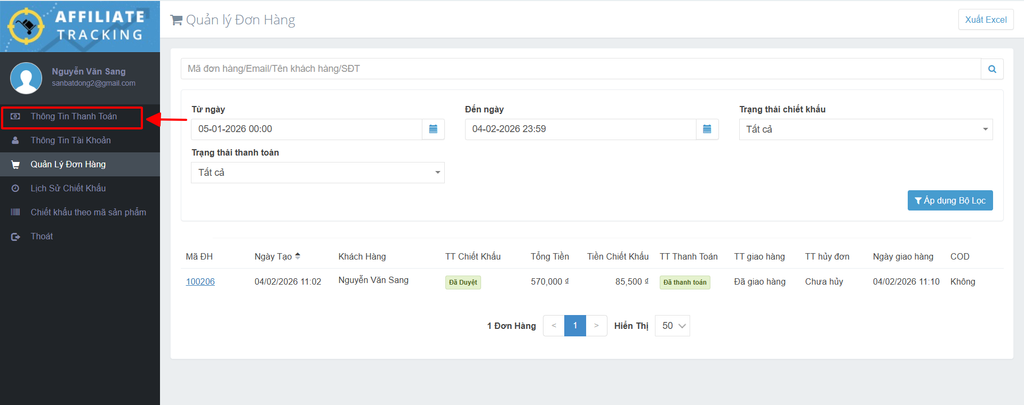Expand the 'Trạng thái chiết khấu' dropdown

(865, 129)
